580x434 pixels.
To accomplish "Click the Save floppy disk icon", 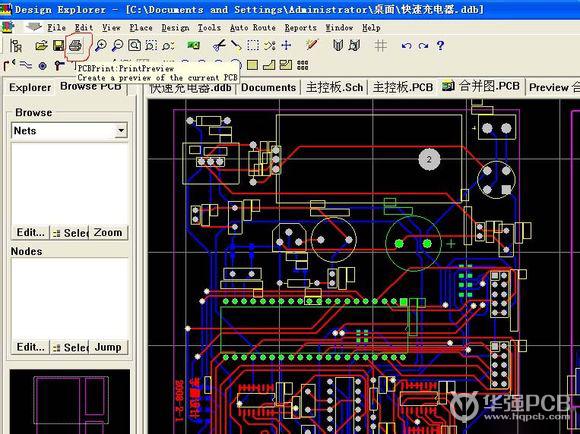I will [x=58, y=46].
